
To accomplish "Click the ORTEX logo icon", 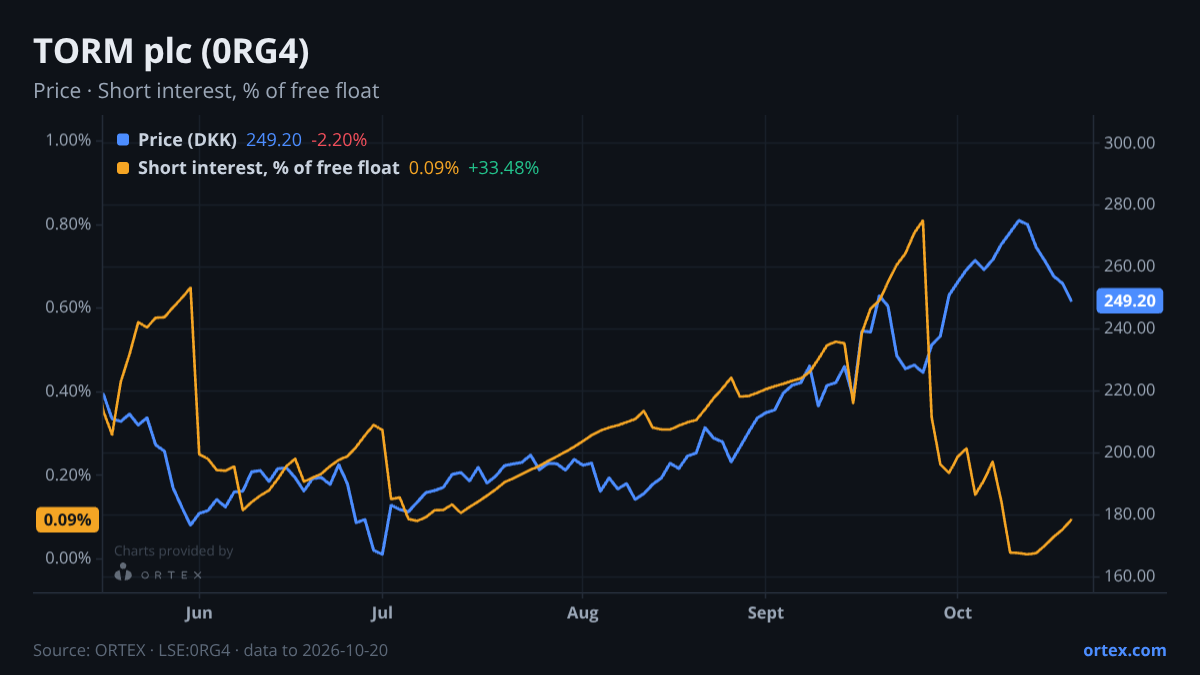I will (x=123, y=572).
